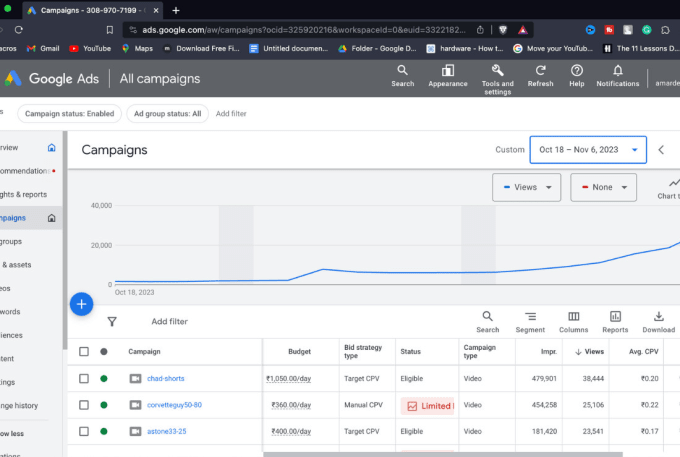Open the YouTube bookmark
Screen dimensions: 680x457
coord(90,49)
